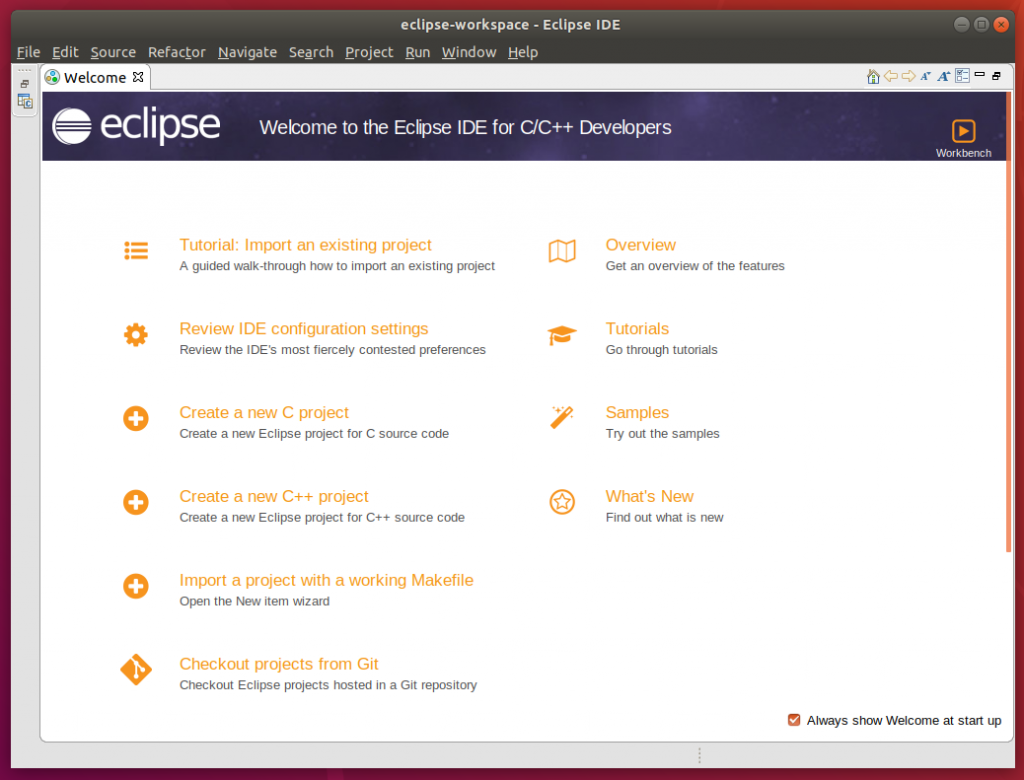The width and height of the screenshot is (1024, 780).
Task: Click text 'Get an overview of the features'
Action: (695, 266)
